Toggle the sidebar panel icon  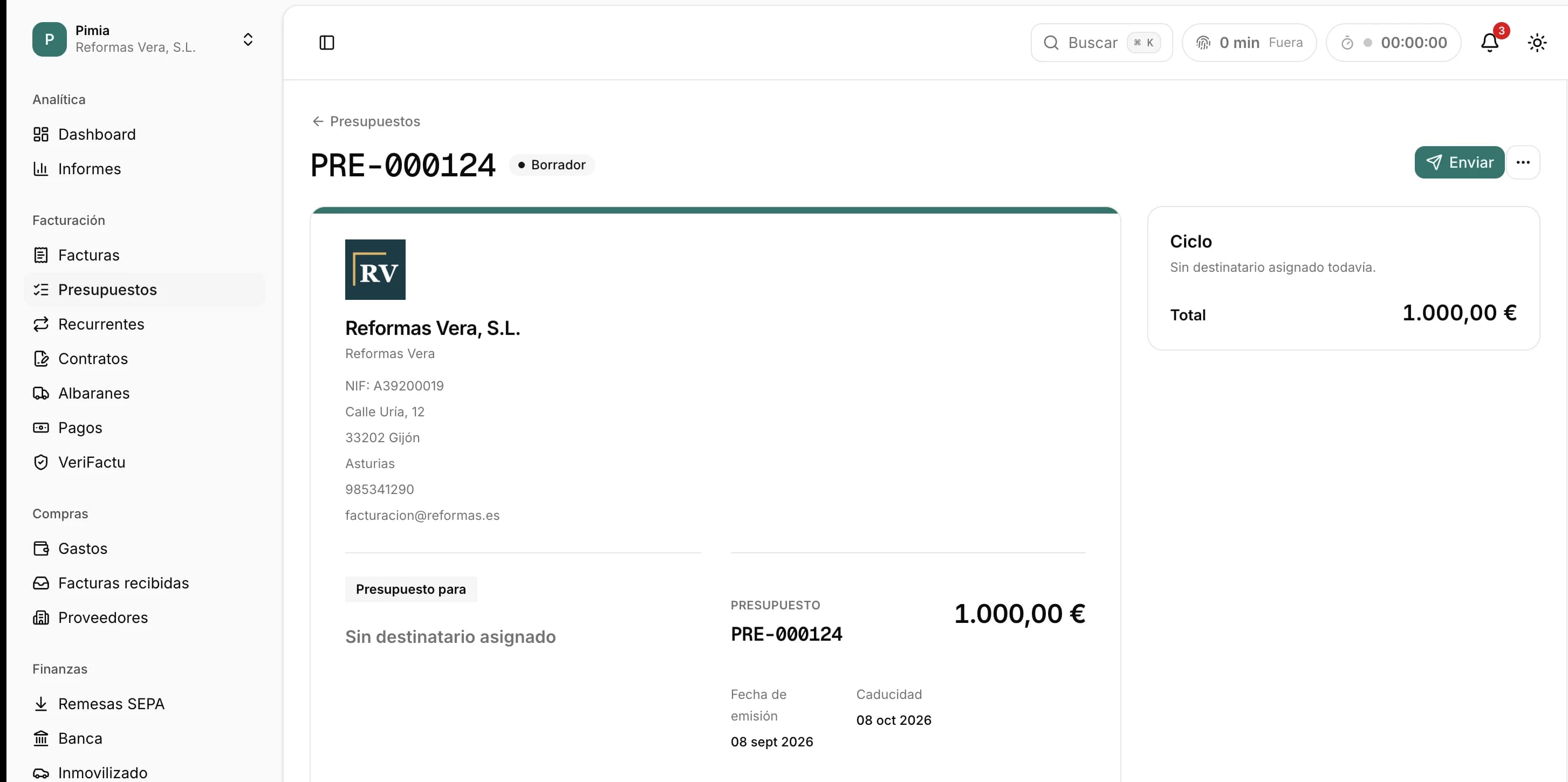(327, 43)
